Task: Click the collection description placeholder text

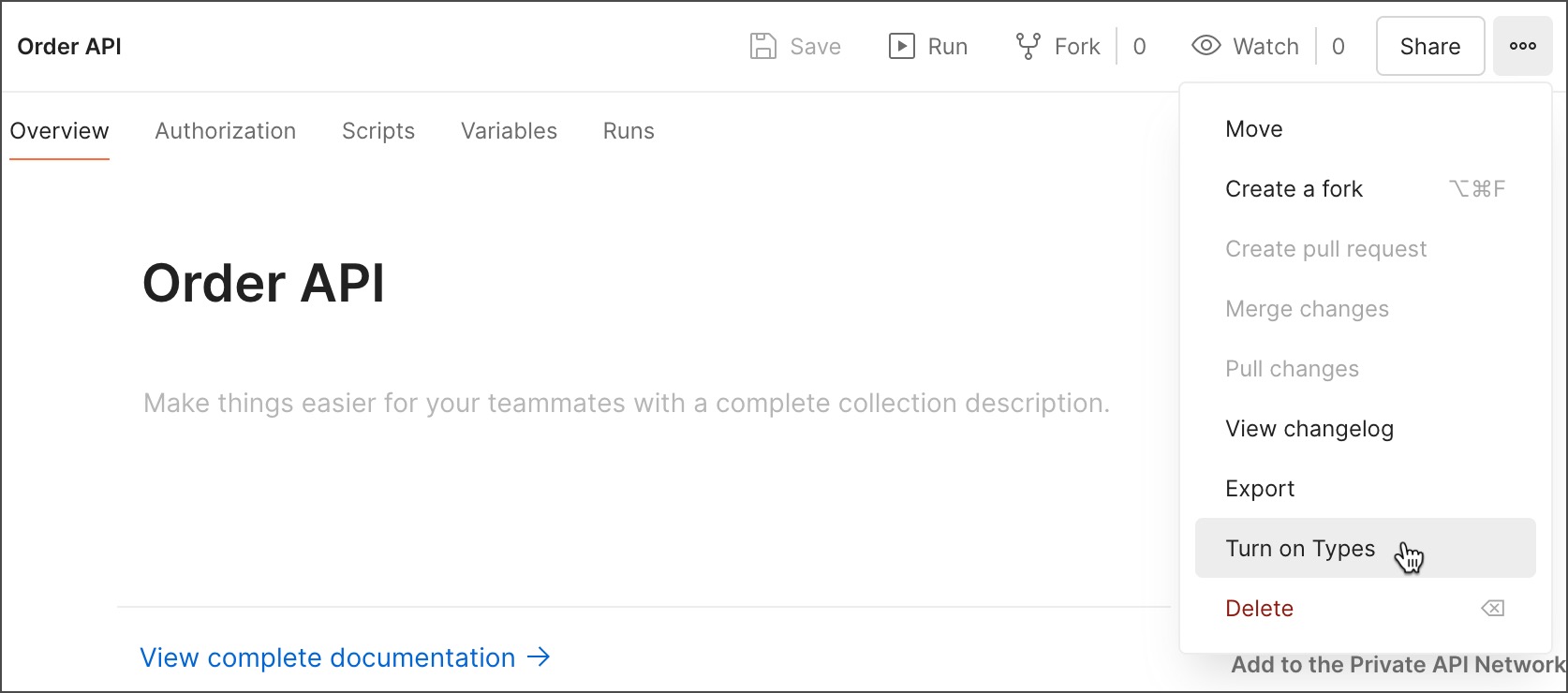Action: point(626,404)
